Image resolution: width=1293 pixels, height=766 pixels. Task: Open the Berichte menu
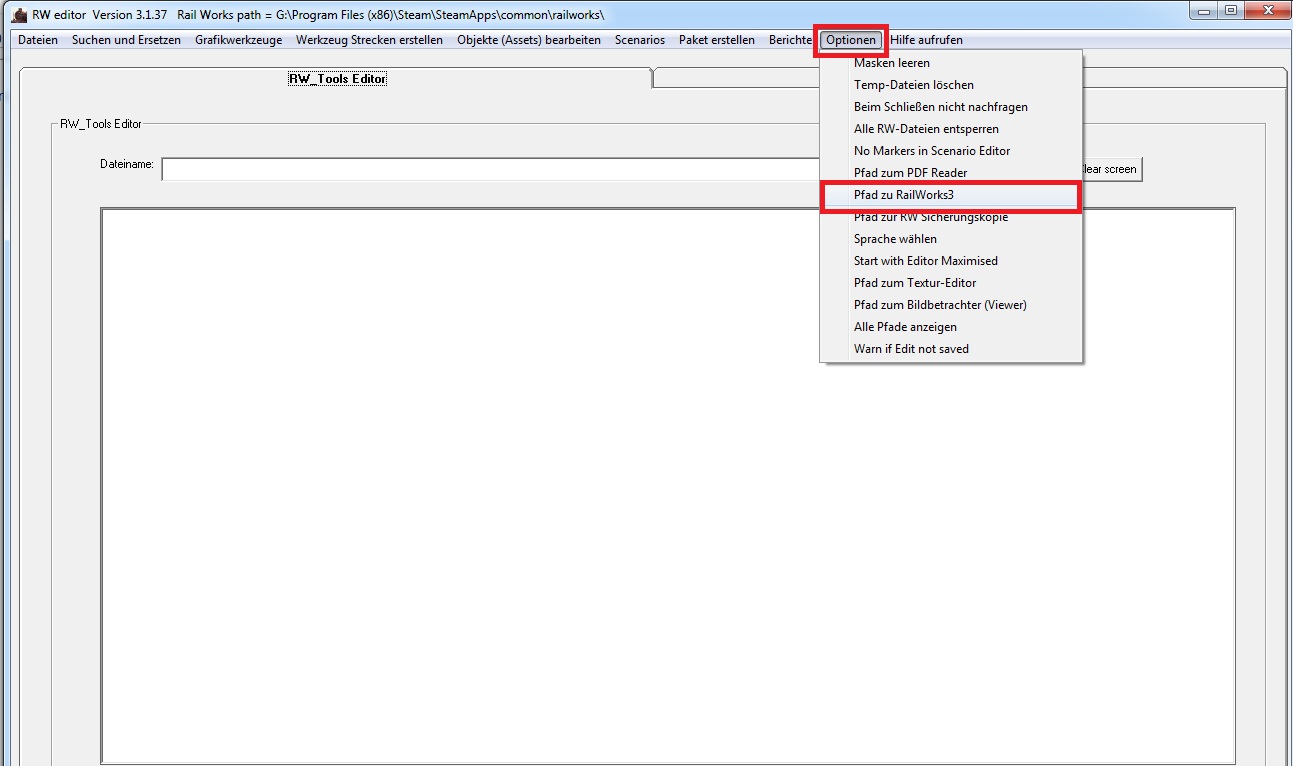click(x=790, y=40)
